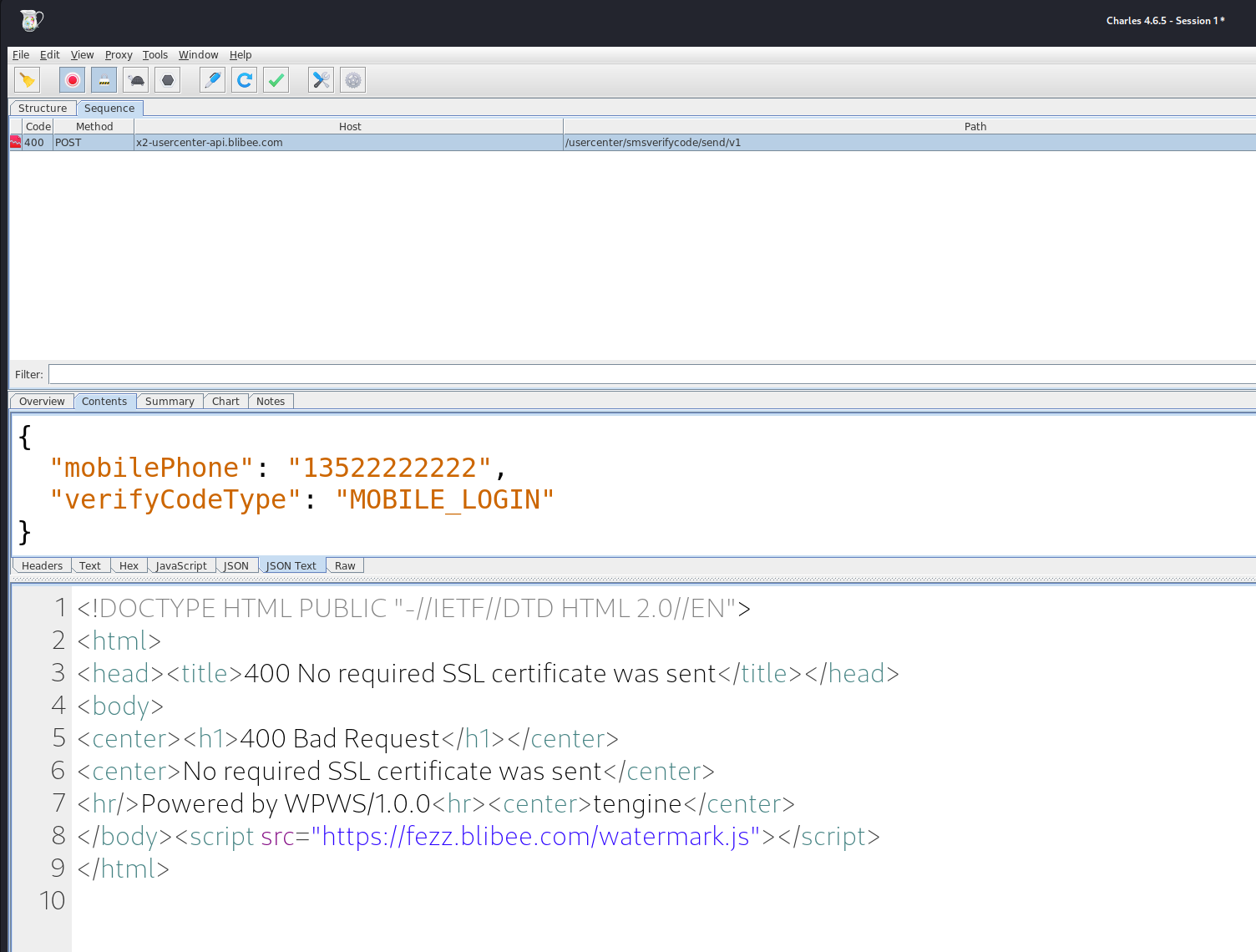Click in the Filter input field
The height and width of the screenshot is (952, 1256).
(x=651, y=374)
